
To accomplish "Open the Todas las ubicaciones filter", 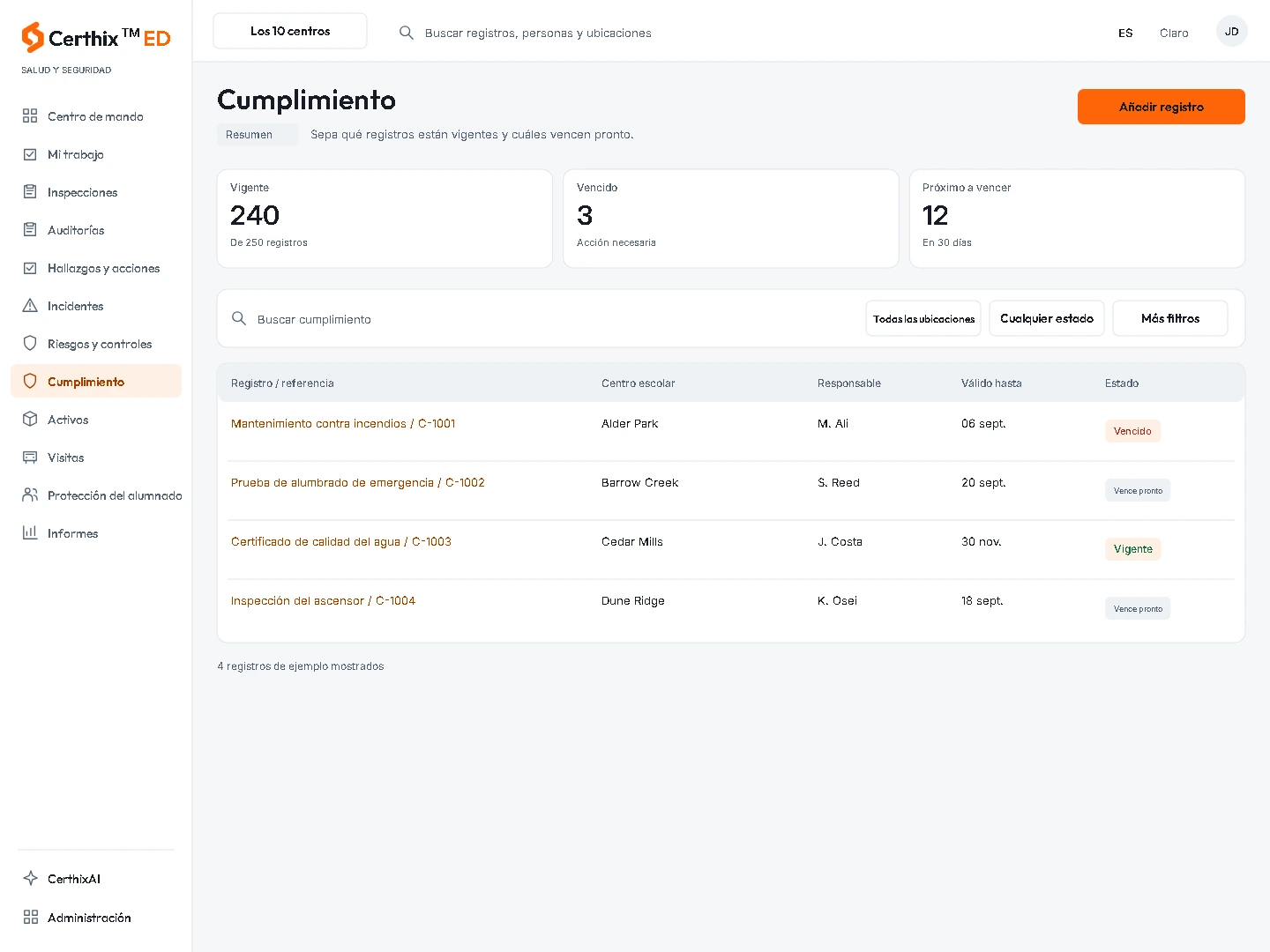I will (x=923, y=318).
